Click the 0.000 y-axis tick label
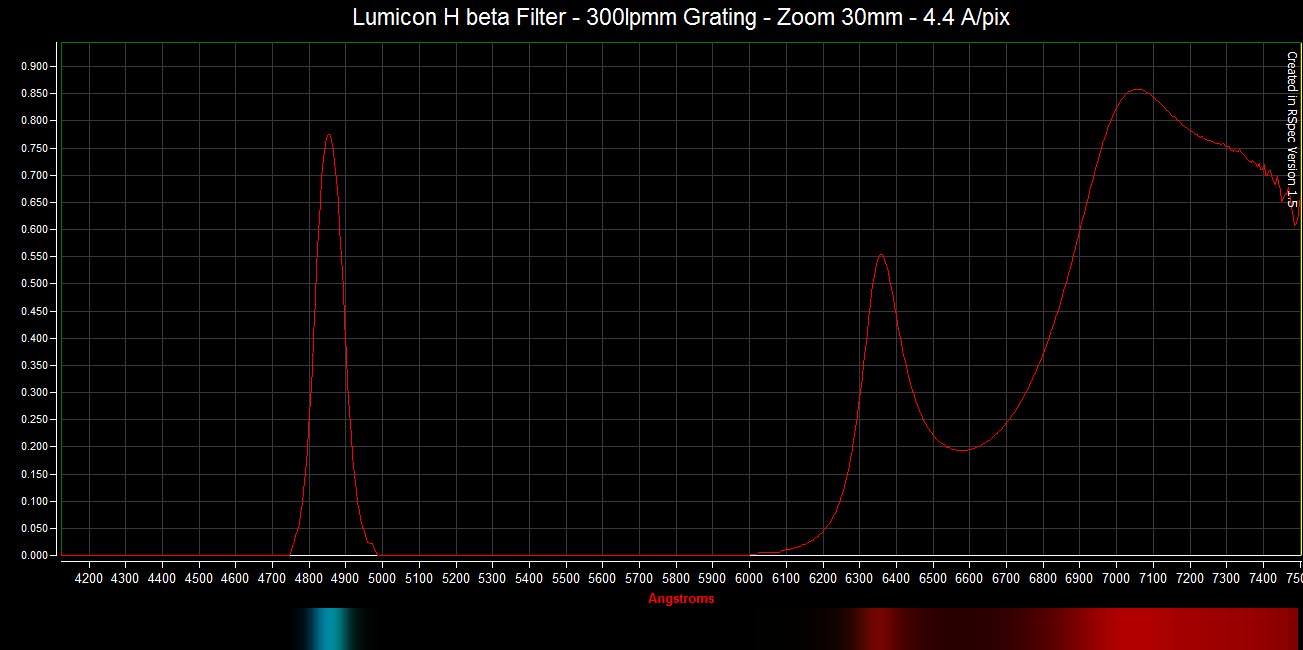Screen dimensions: 1303x650 click(34, 556)
